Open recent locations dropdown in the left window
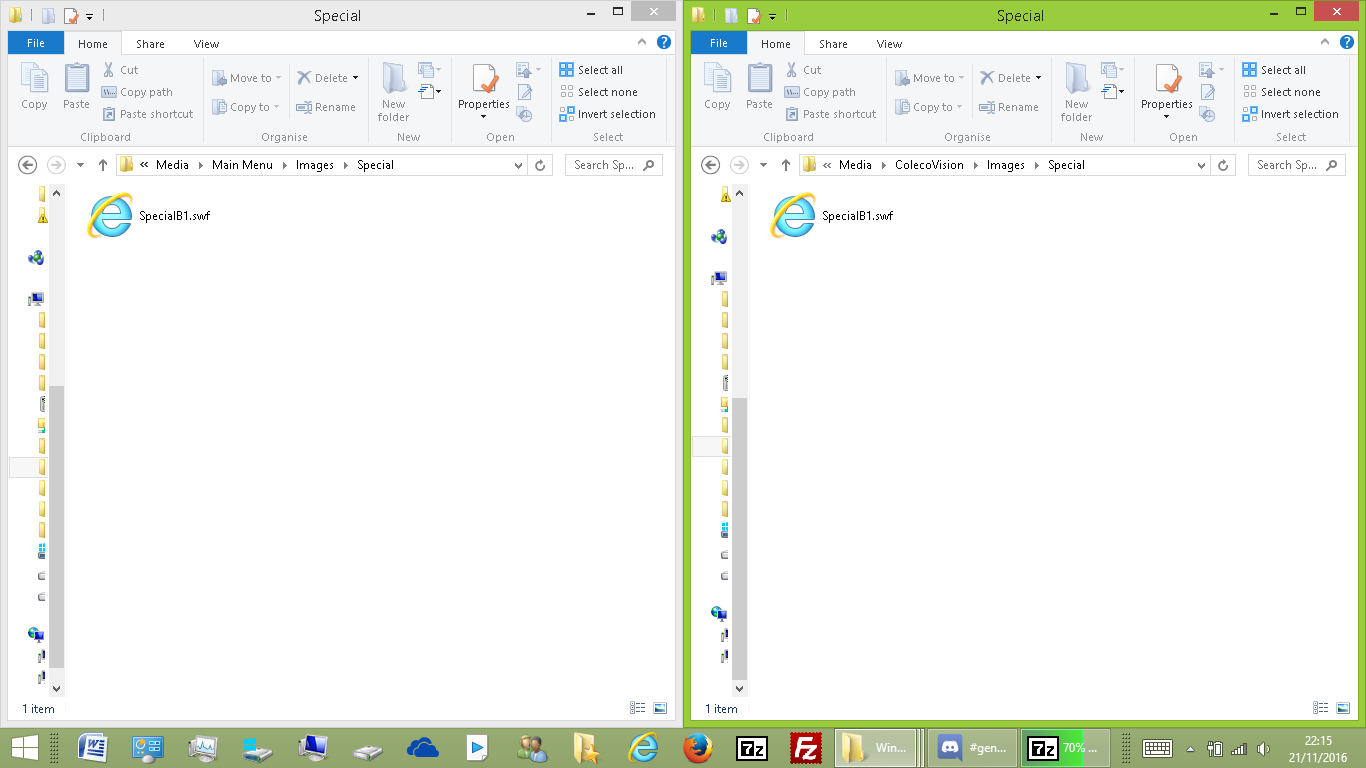The height and width of the screenshot is (768, 1366). pyautogui.click(x=81, y=165)
